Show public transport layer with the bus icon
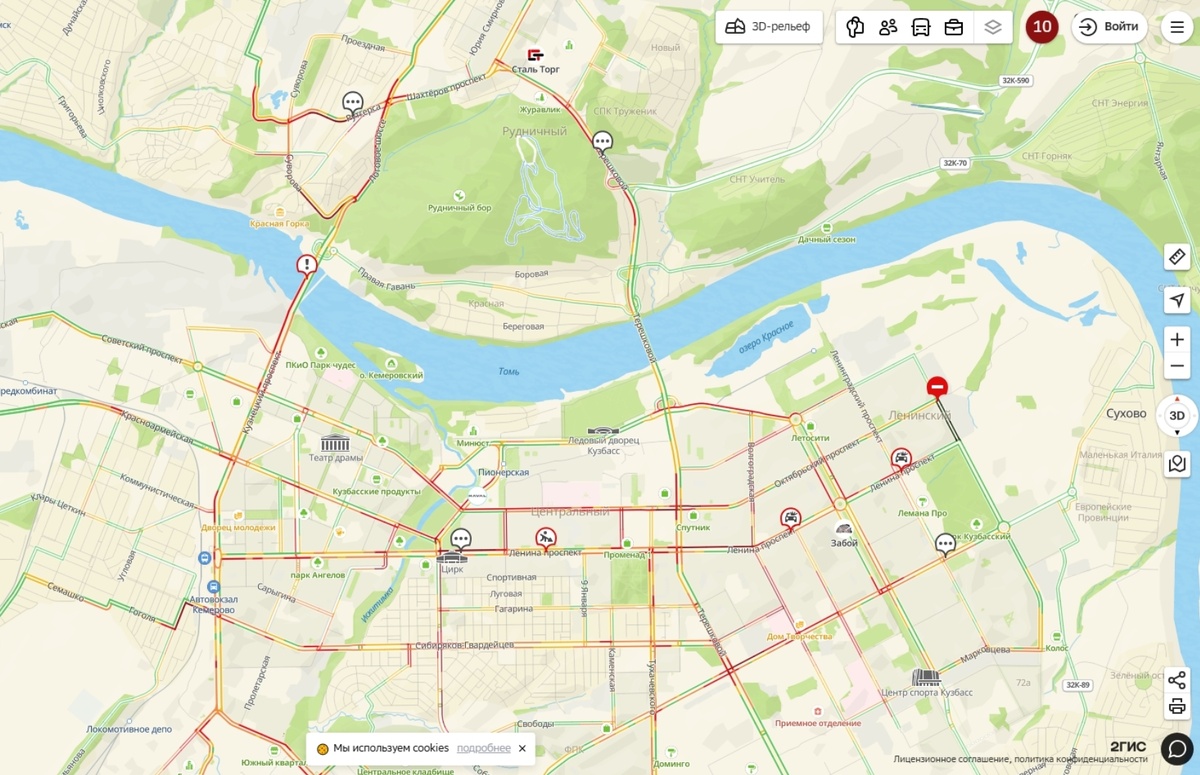 pos(921,27)
